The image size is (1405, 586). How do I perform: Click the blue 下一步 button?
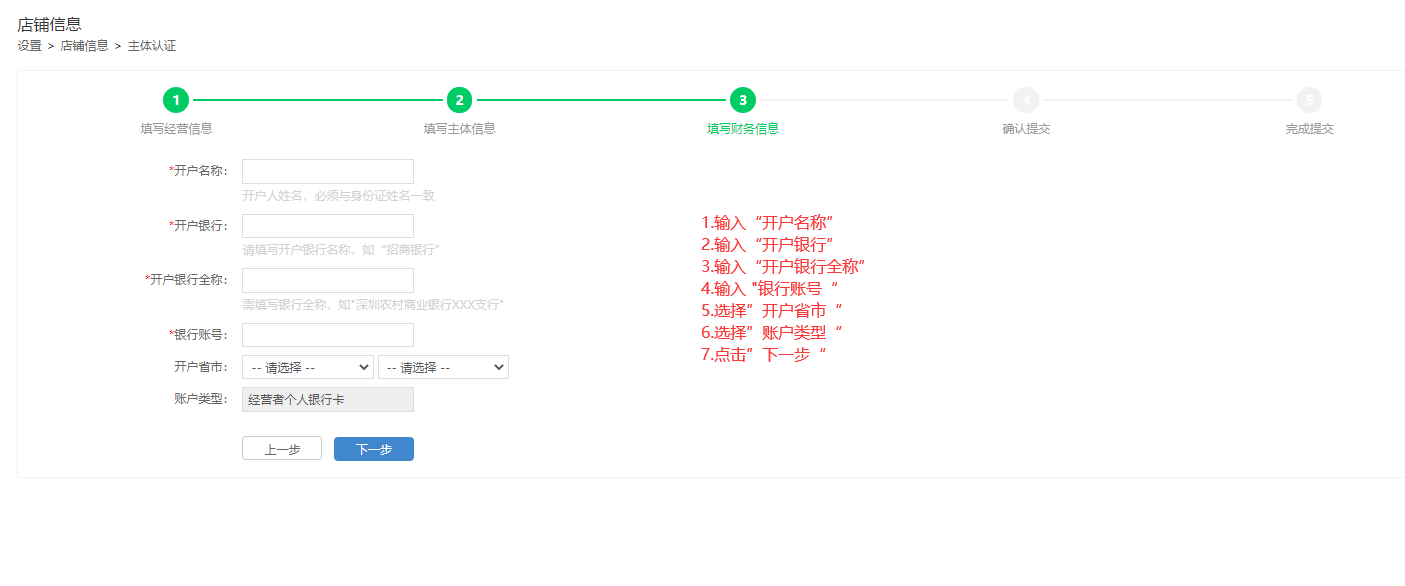373,449
